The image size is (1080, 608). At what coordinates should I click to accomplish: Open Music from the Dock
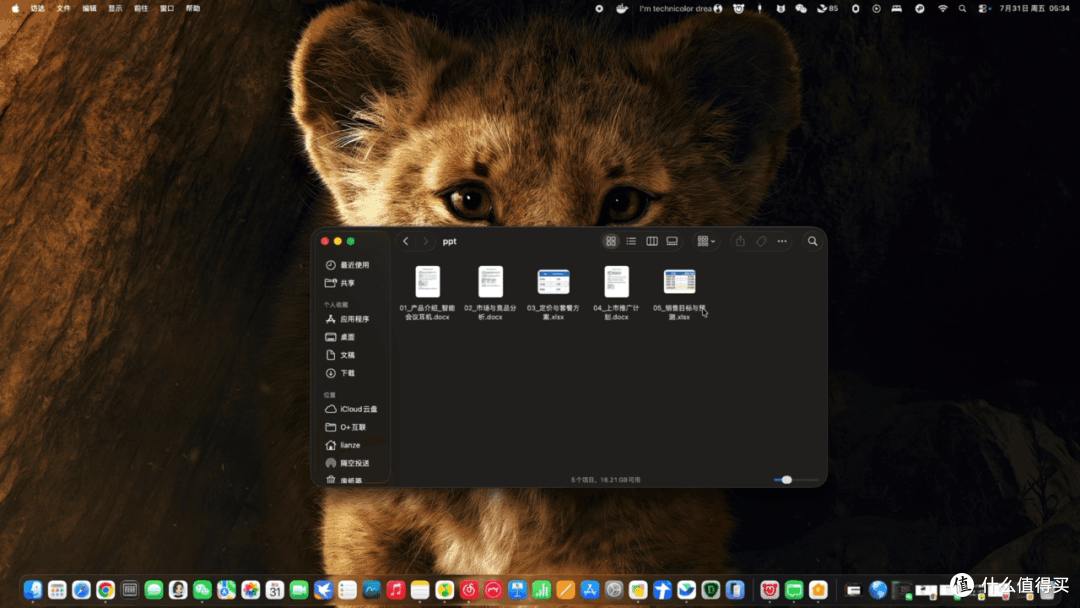point(395,589)
